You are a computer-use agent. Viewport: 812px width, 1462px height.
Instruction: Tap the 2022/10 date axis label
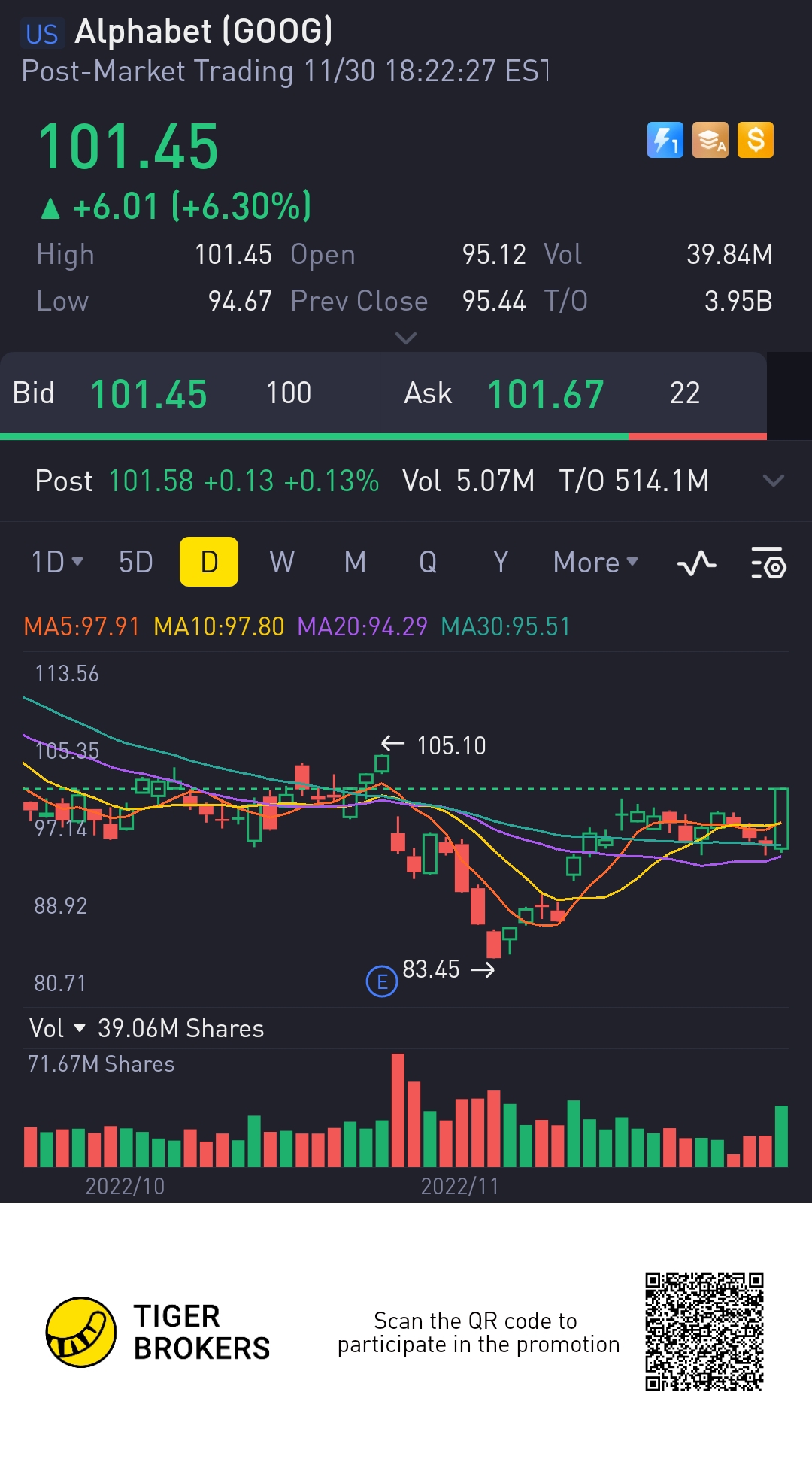coord(125,1186)
